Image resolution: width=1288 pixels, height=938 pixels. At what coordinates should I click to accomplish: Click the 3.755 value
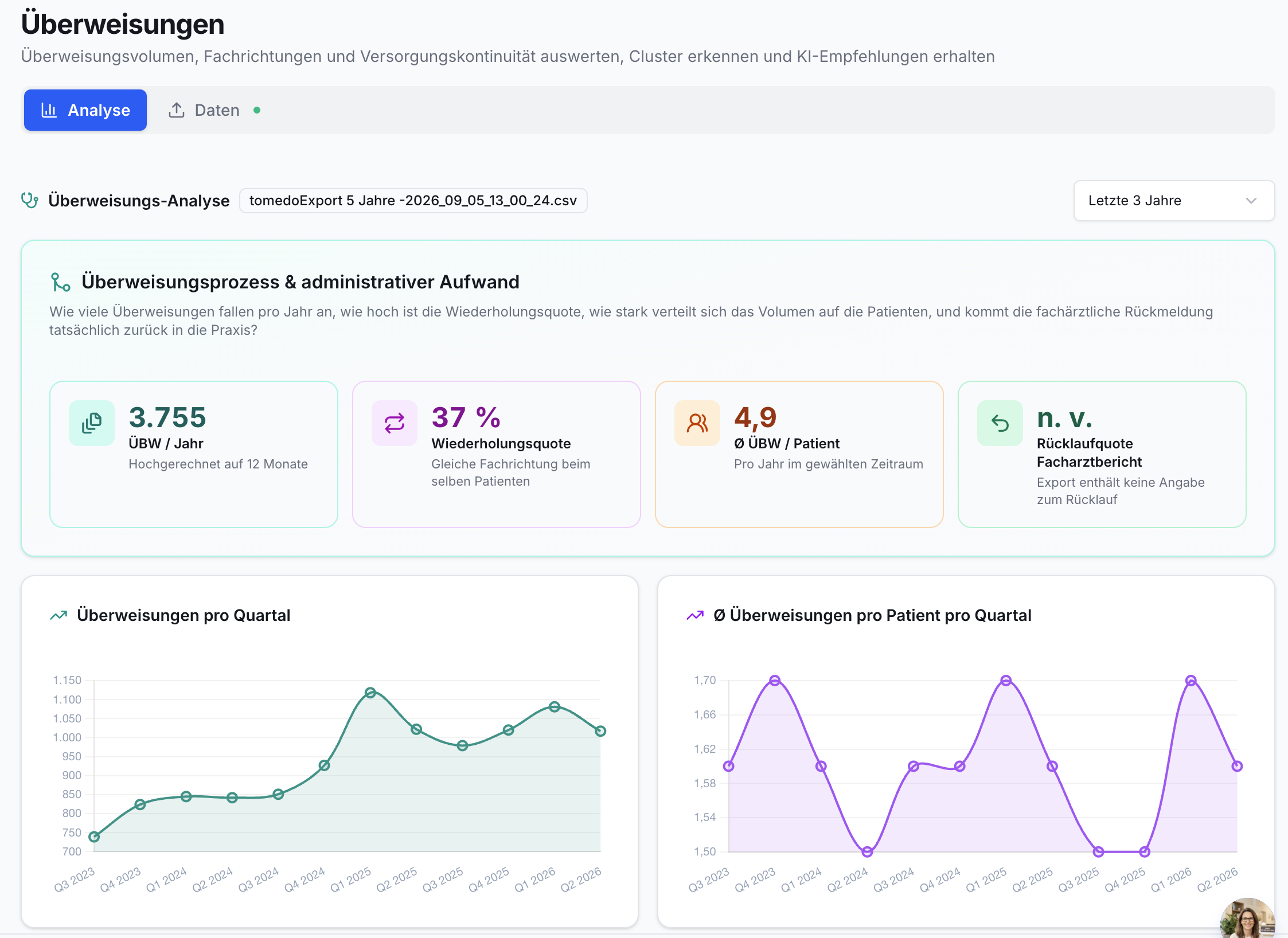click(x=167, y=417)
